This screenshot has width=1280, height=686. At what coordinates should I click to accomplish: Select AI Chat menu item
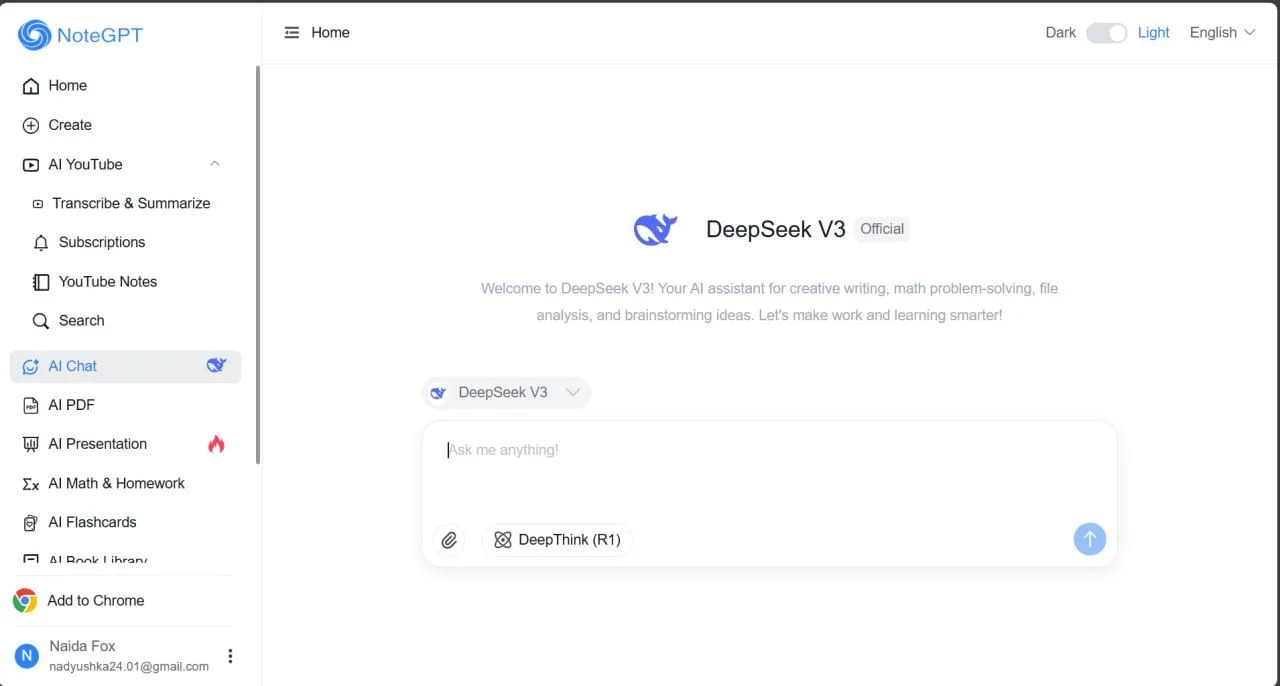[125, 366]
